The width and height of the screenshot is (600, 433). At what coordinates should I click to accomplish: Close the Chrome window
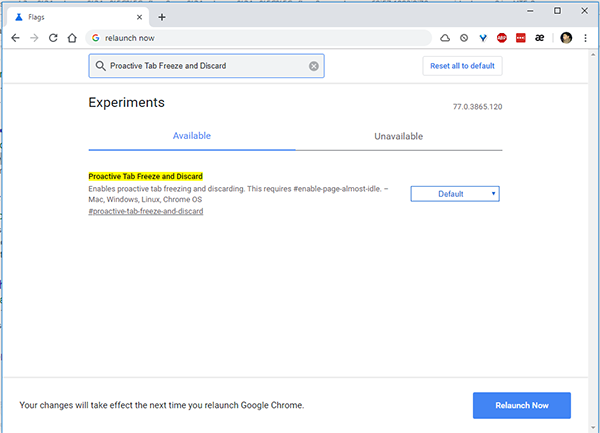[x=584, y=11]
